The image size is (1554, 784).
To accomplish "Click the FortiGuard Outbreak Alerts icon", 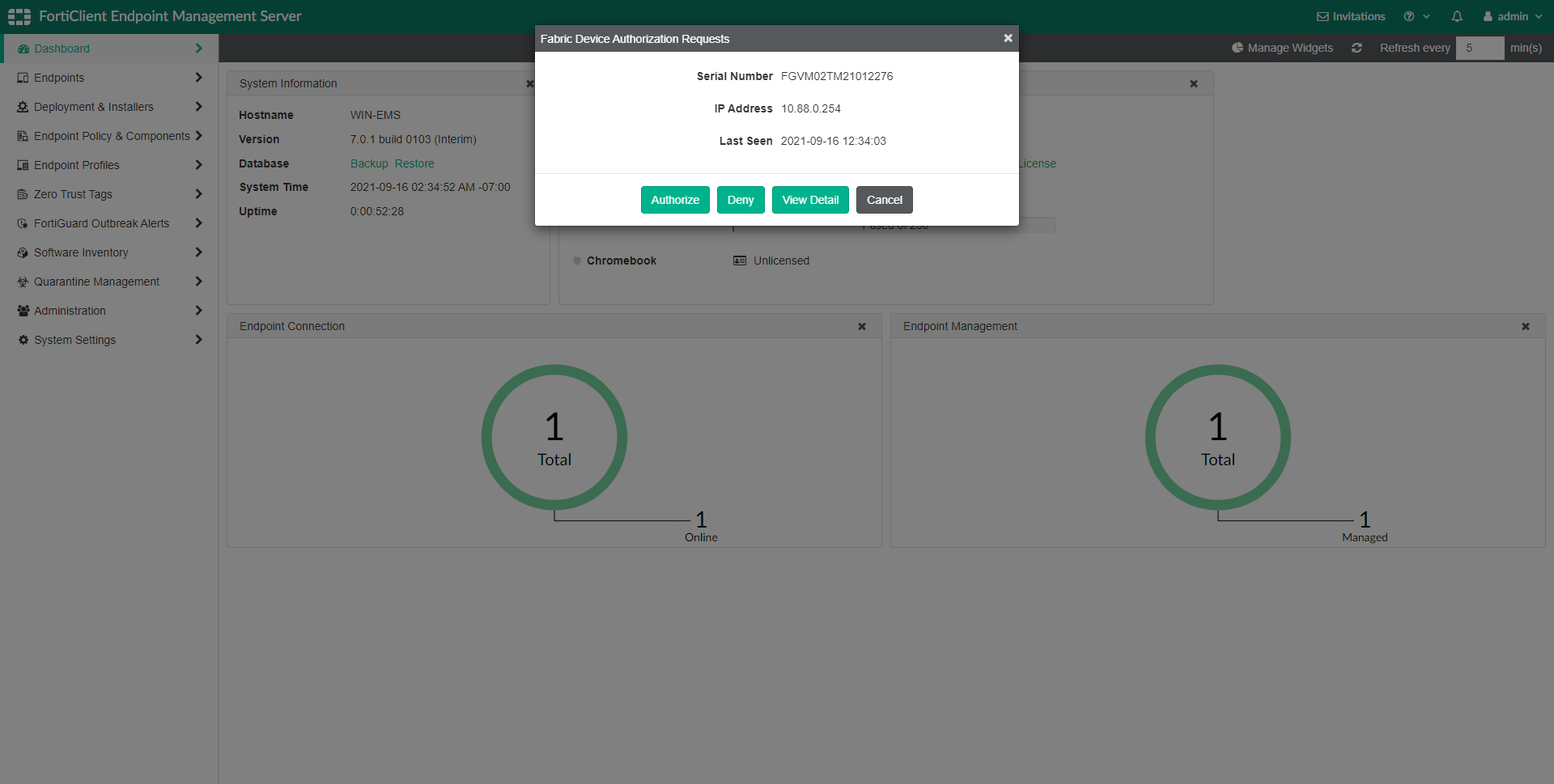I will [x=23, y=223].
